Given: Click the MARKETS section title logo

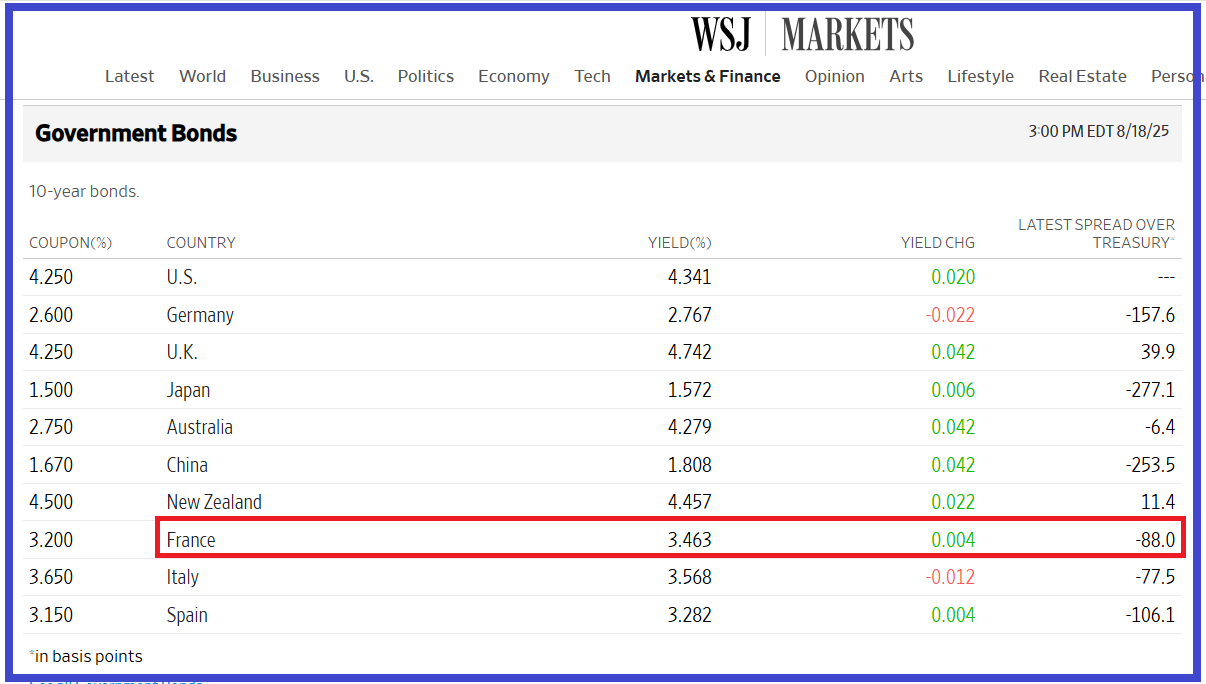Looking at the screenshot, I should click(847, 34).
